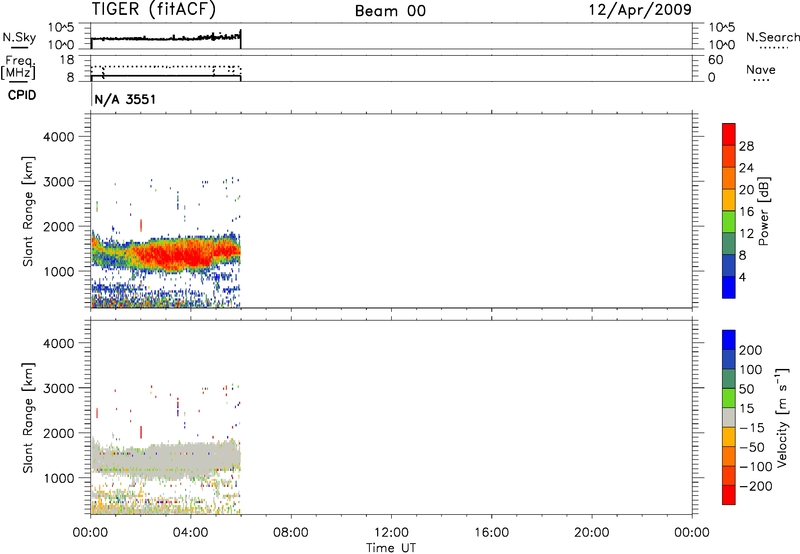Click the 'TIGER (fitACF)' title text
The width and height of the screenshot is (800, 554).
coord(154,9)
